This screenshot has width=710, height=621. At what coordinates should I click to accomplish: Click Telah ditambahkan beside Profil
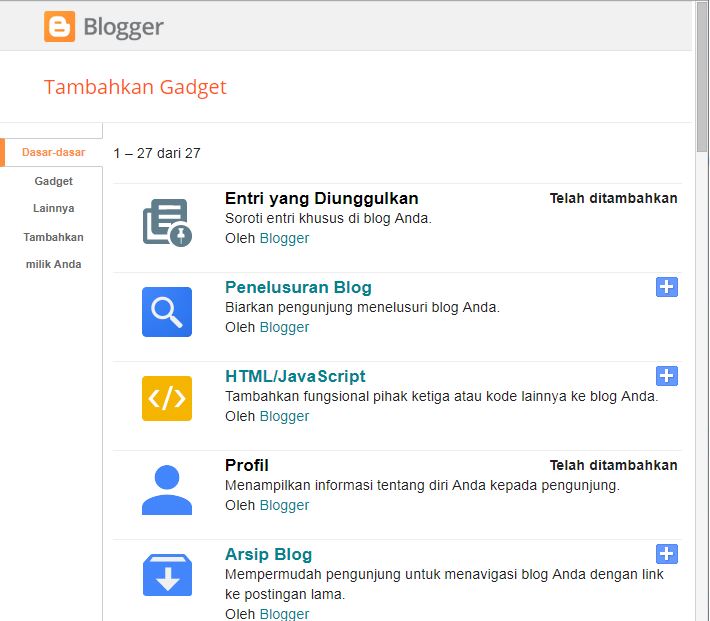[x=614, y=465]
